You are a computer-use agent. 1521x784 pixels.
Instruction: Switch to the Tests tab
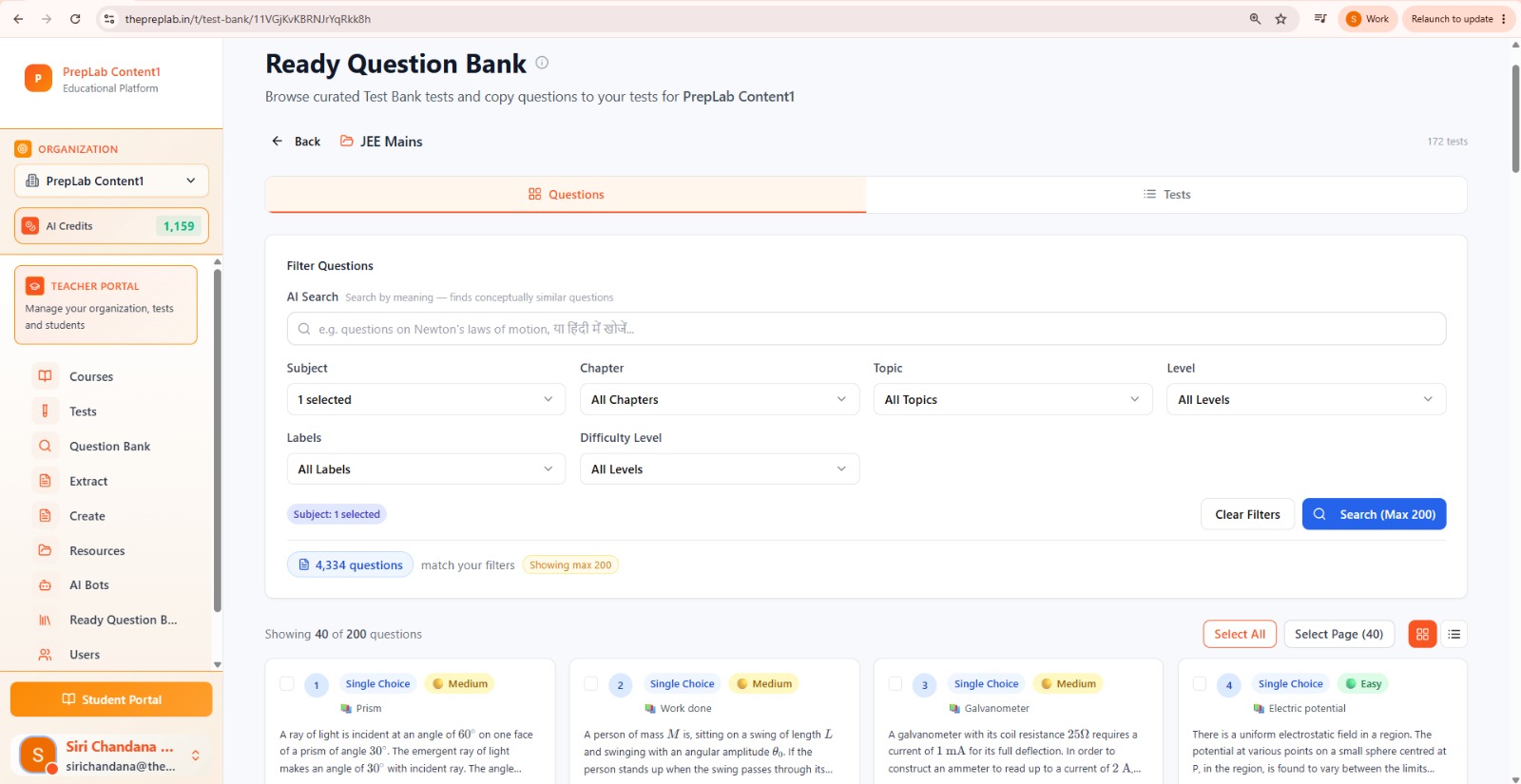pyautogui.click(x=1166, y=194)
